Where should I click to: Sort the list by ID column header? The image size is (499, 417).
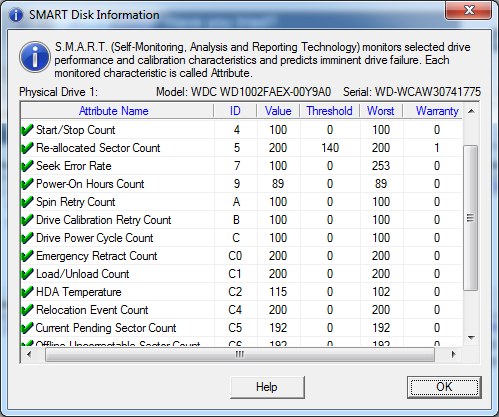[235, 111]
